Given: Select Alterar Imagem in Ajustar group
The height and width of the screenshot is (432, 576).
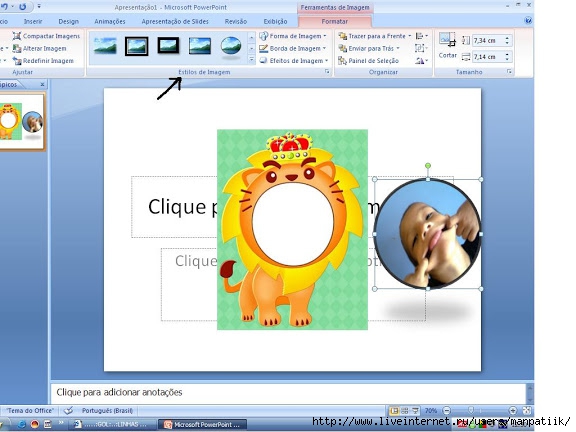Looking at the screenshot, I should coord(39,48).
